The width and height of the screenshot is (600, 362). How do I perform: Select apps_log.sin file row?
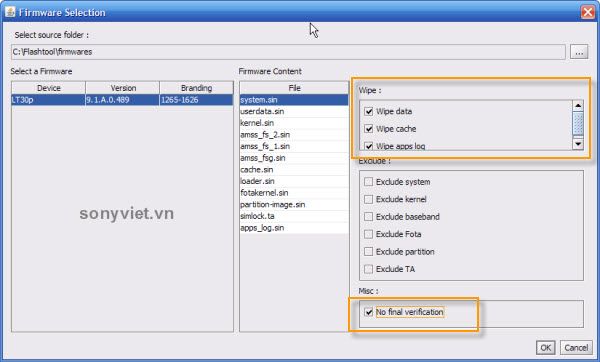294,228
